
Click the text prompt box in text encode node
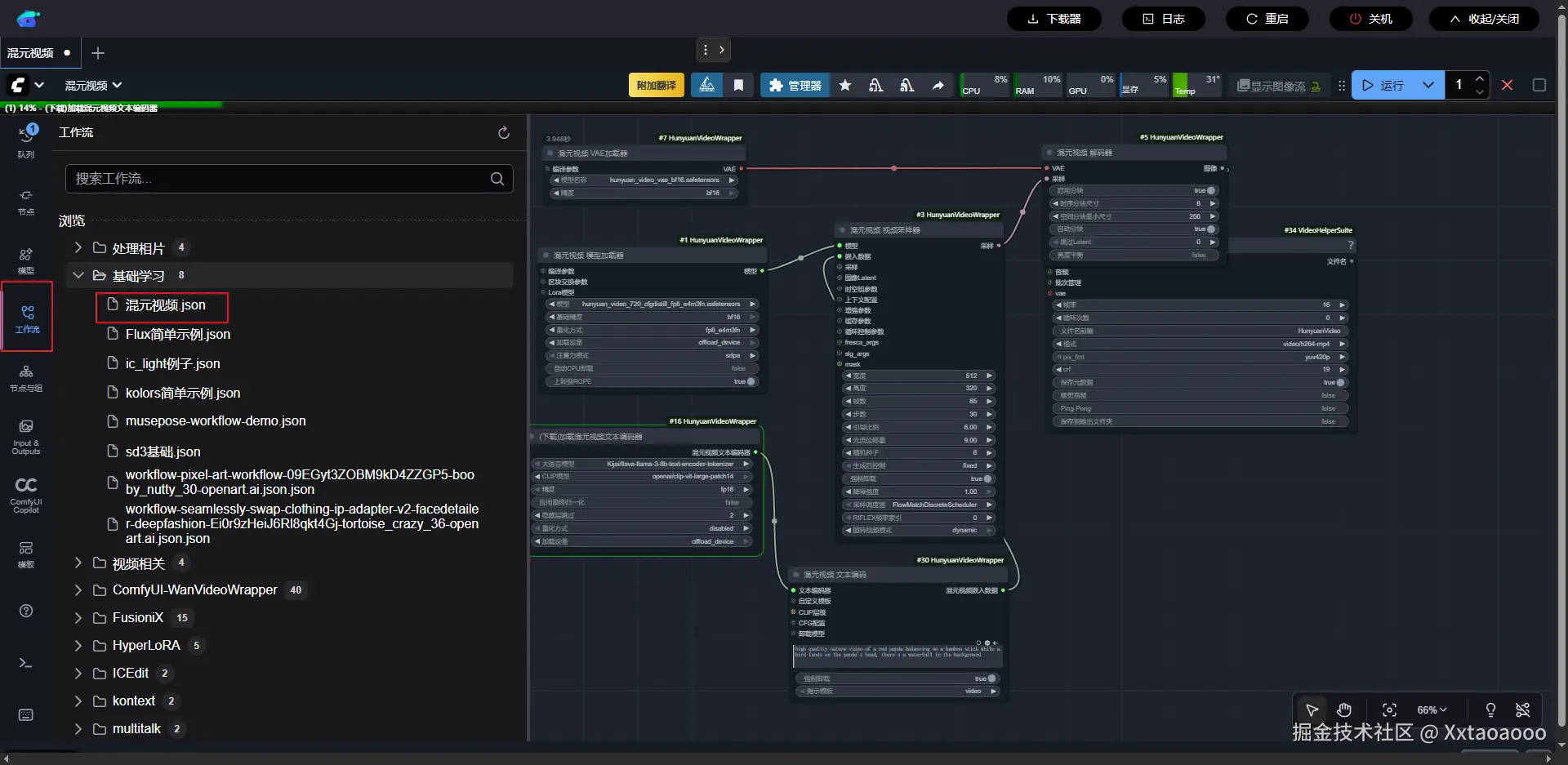click(x=897, y=656)
